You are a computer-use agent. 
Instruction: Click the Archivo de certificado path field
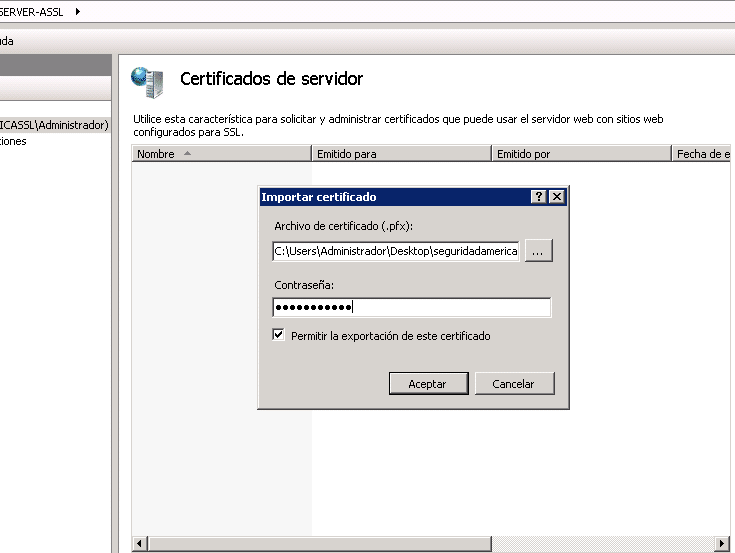(x=396, y=252)
